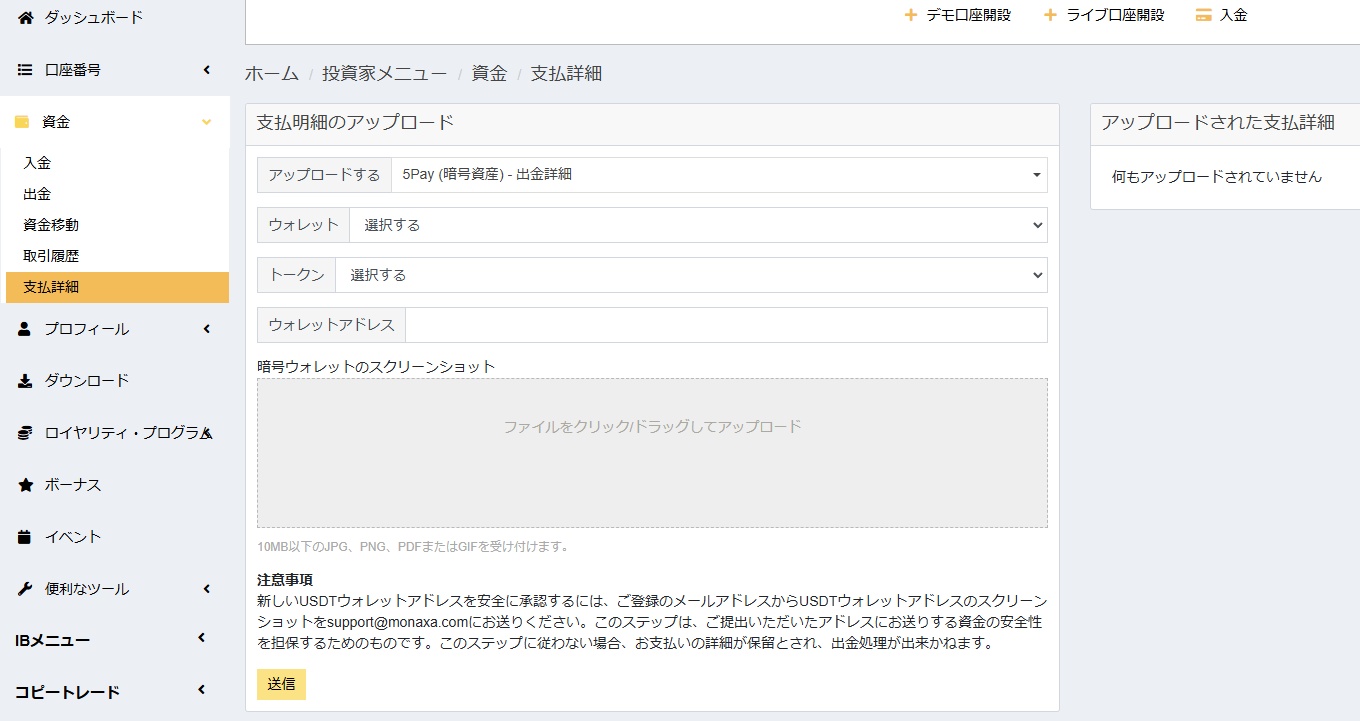Click the ロイヤリティ・プログラム coins icon
Image resolution: width=1360 pixels, height=721 pixels.
[x=26, y=433]
